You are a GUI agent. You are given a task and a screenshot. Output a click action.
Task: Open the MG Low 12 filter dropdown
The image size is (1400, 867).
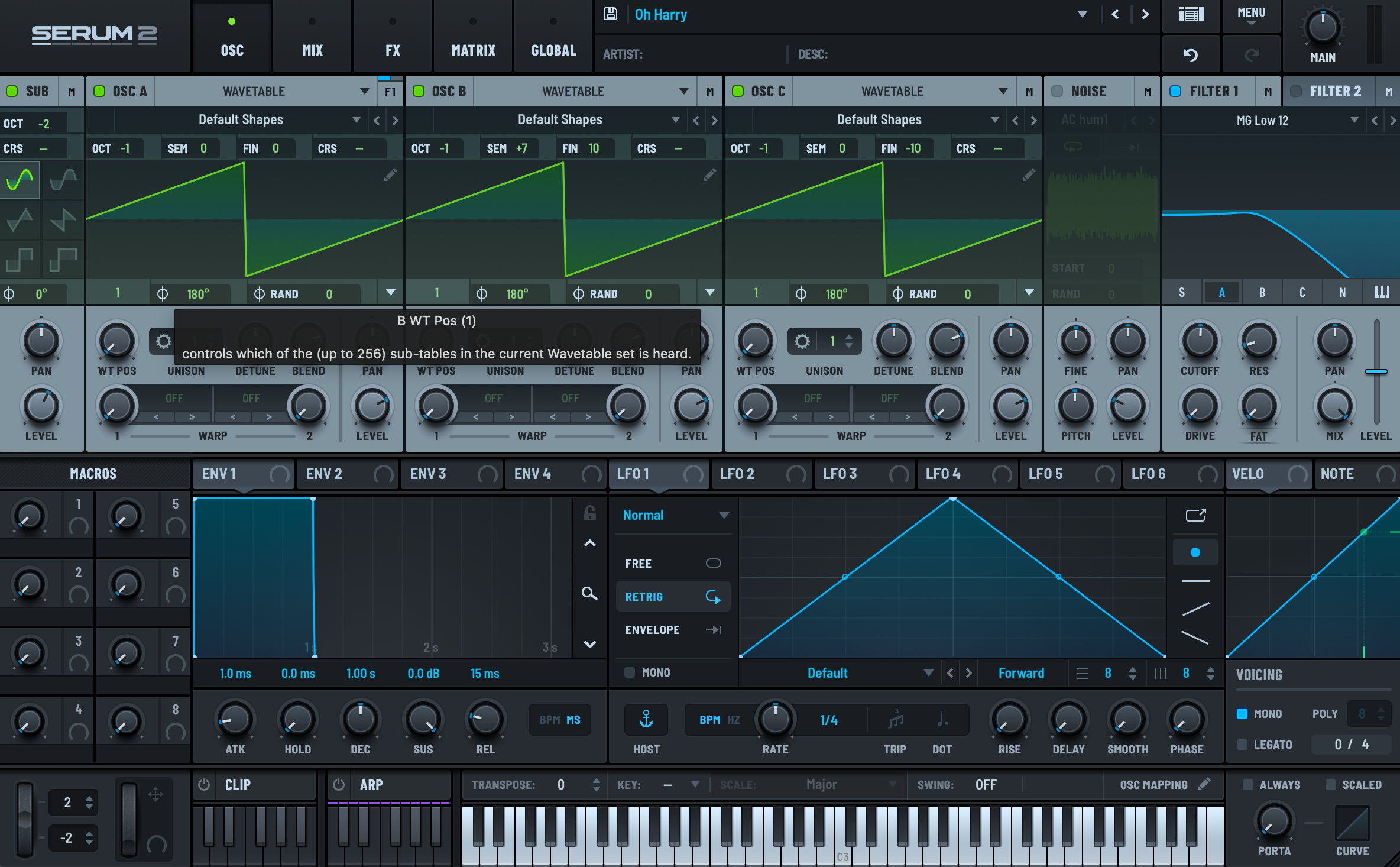tap(1354, 120)
